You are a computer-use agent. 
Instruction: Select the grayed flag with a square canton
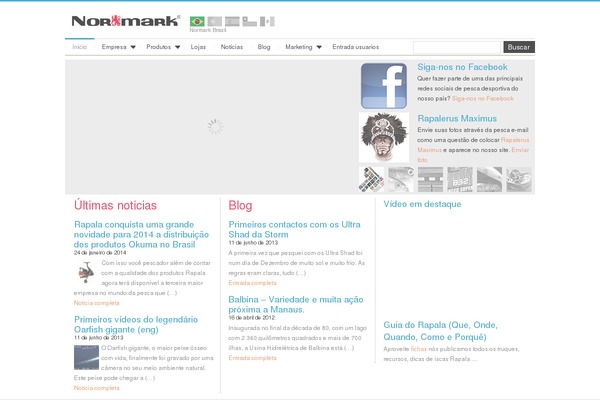[x=249, y=21]
